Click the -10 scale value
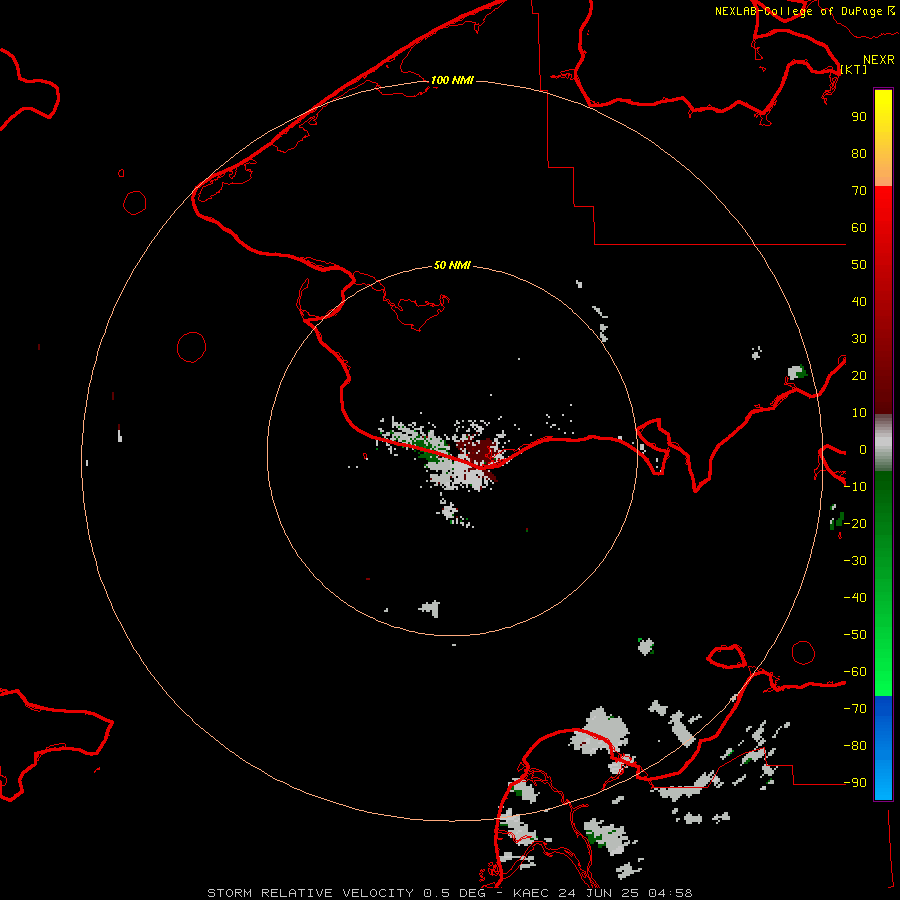This screenshot has height=900, width=900. pos(855,487)
